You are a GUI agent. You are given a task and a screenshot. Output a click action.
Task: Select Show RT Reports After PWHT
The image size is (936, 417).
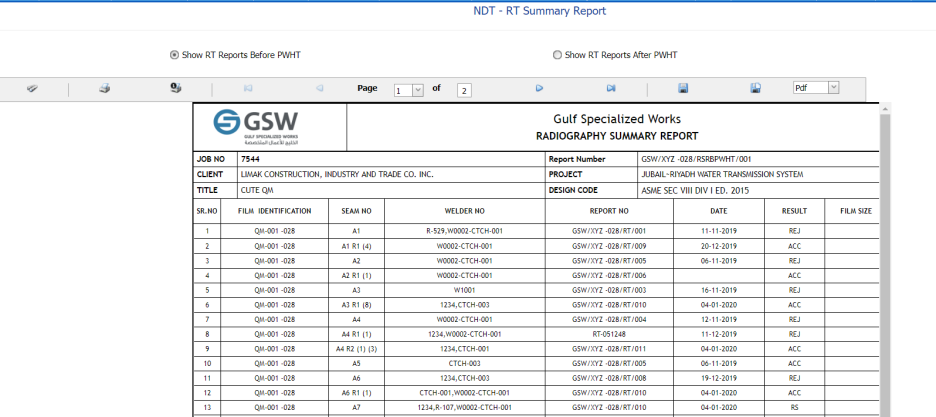558,55
